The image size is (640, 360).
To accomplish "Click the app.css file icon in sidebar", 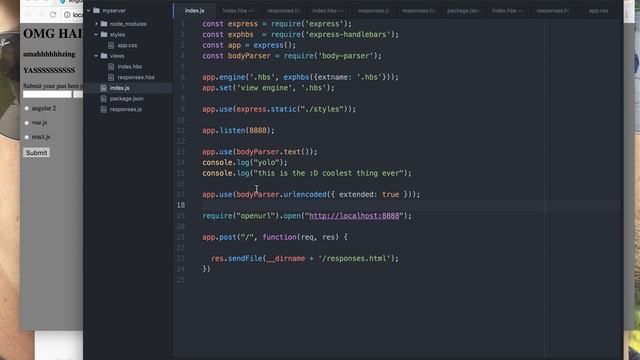I will pyautogui.click(x=111, y=45).
